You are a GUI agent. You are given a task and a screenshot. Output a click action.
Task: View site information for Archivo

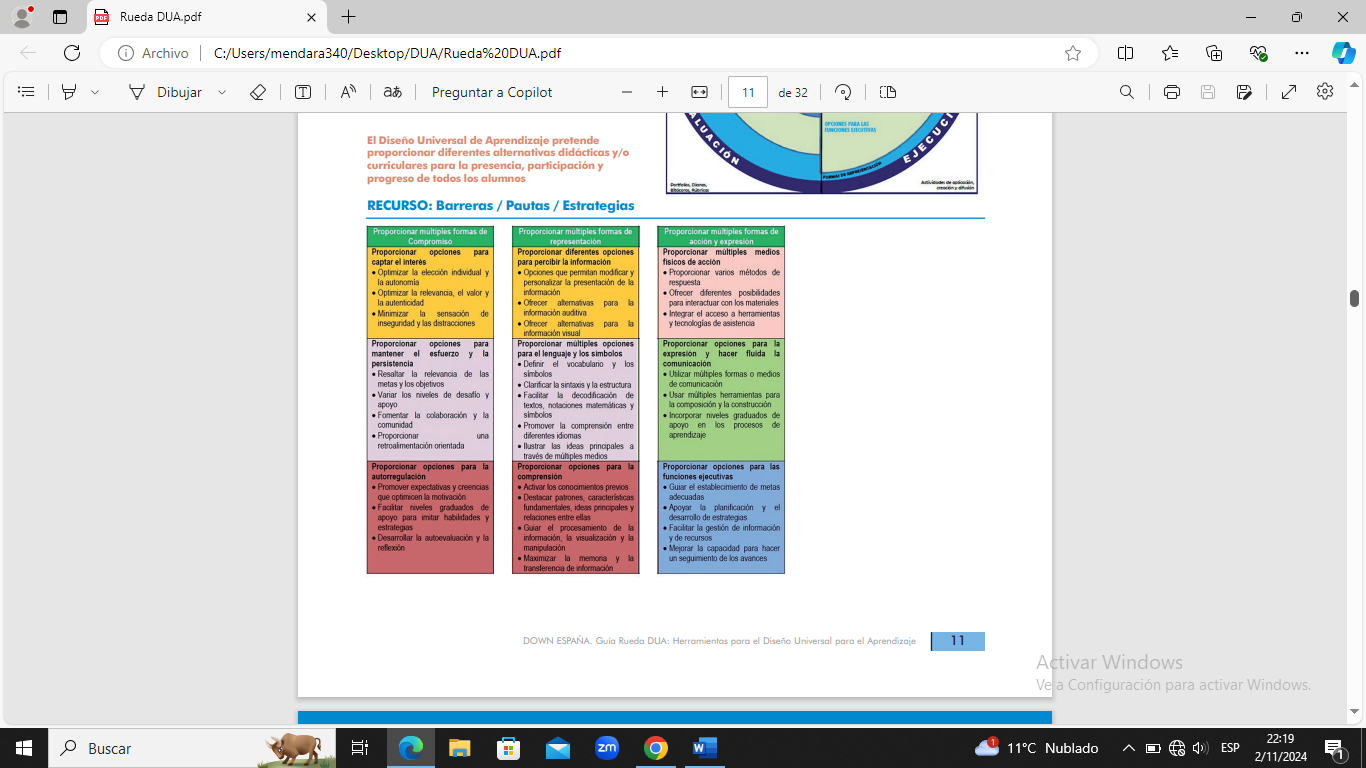(x=153, y=53)
